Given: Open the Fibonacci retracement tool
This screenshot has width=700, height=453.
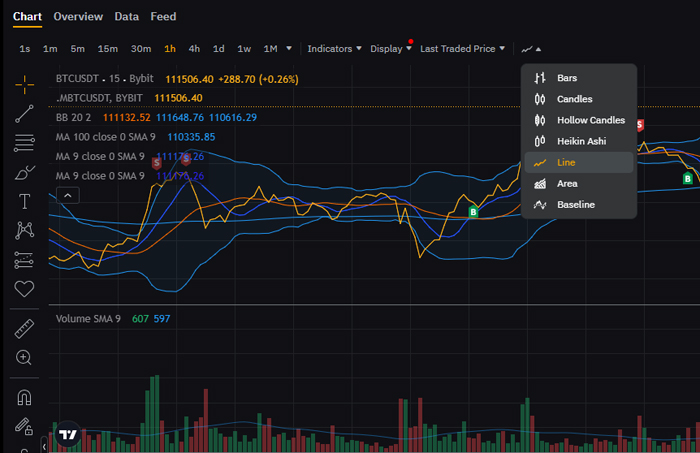Looking at the screenshot, I should [24, 143].
